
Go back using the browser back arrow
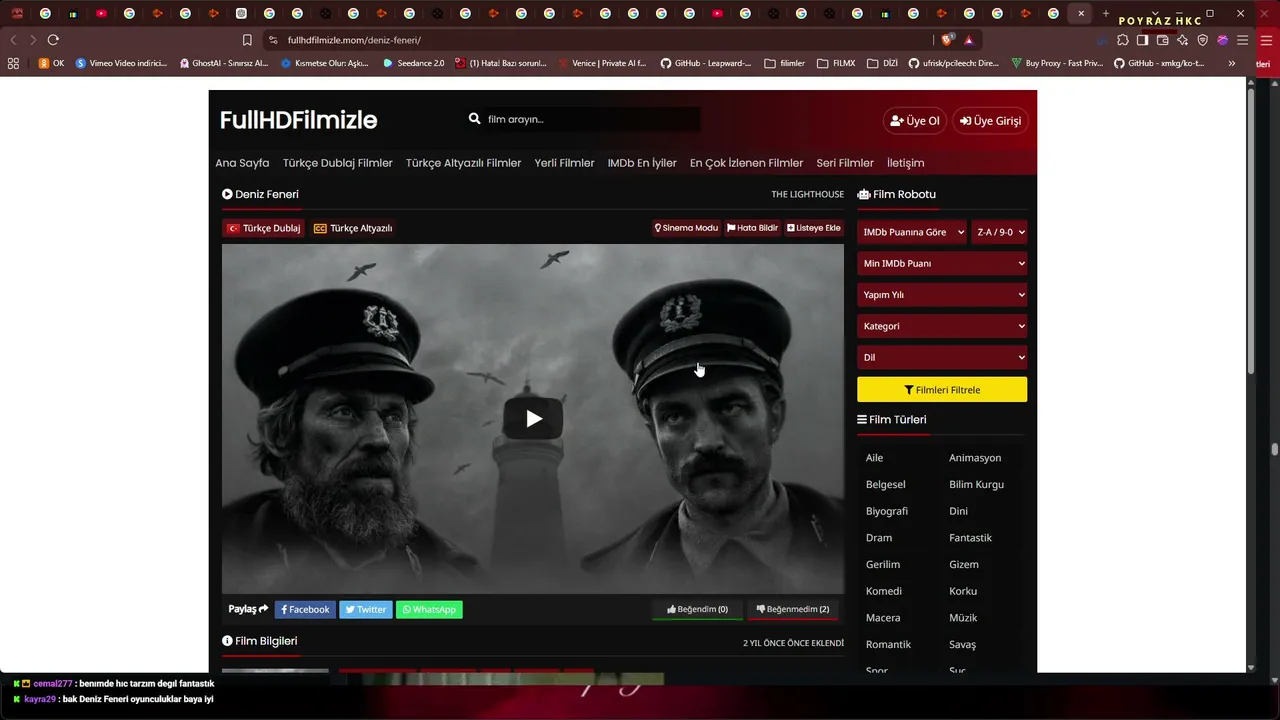pos(13,40)
